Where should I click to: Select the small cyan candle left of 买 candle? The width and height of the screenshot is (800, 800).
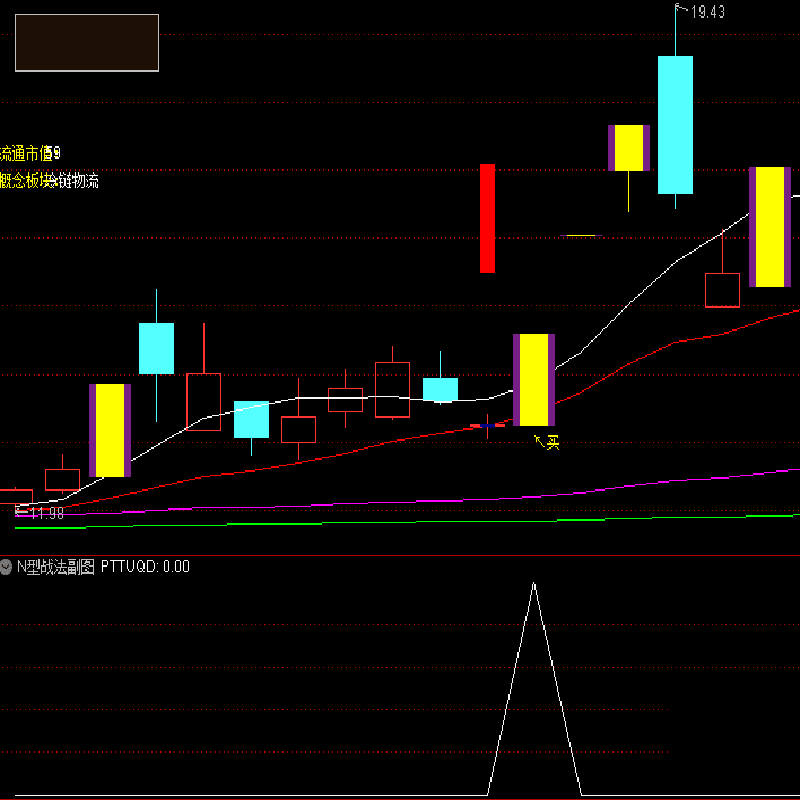[440, 389]
